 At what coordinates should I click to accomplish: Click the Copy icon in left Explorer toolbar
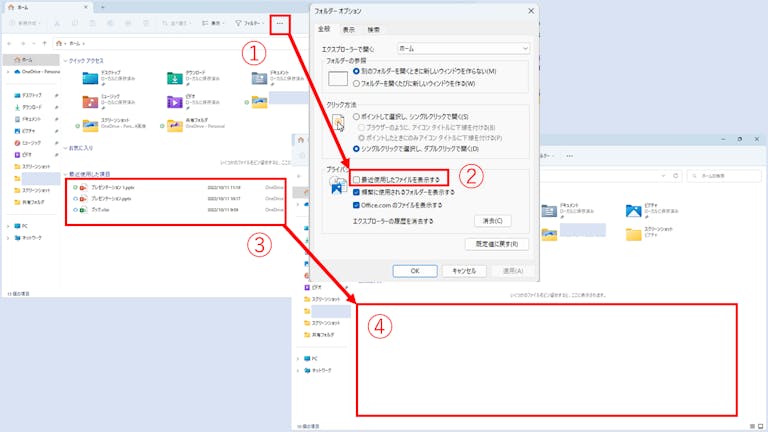[x=74, y=23]
